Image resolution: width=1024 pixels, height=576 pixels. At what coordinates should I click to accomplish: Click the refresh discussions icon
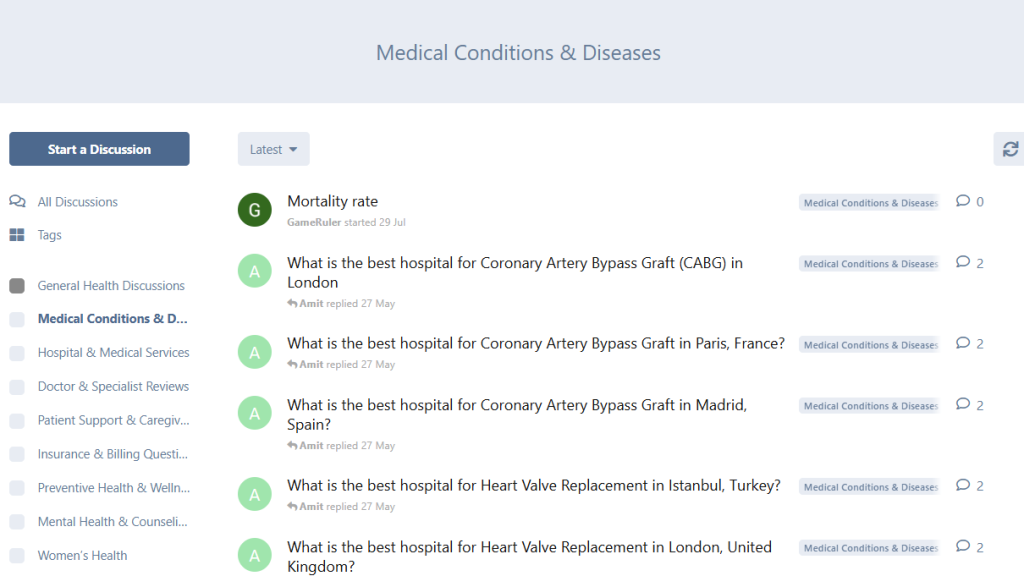[1010, 149]
